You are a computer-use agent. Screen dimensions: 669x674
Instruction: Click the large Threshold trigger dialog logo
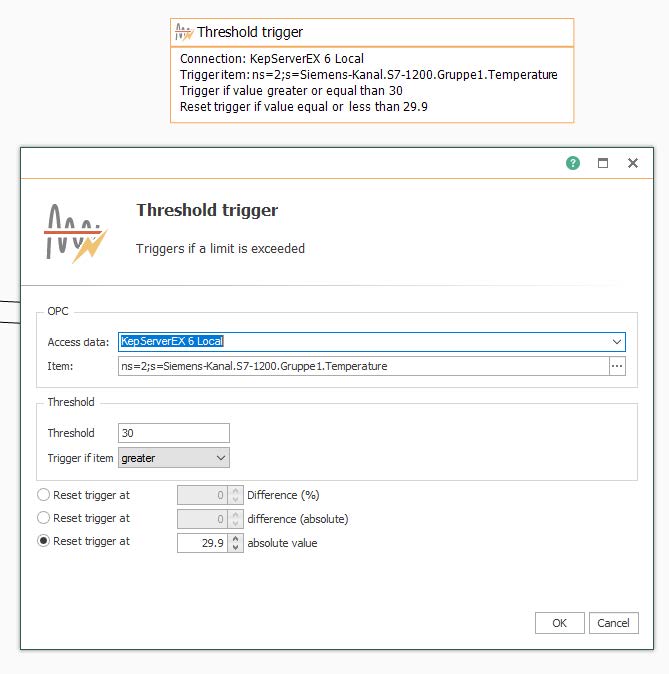pyautogui.click(x=75, y=231)
